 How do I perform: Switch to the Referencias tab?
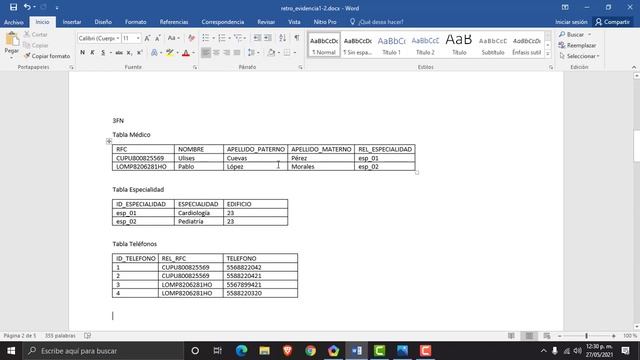coord(174,22)
